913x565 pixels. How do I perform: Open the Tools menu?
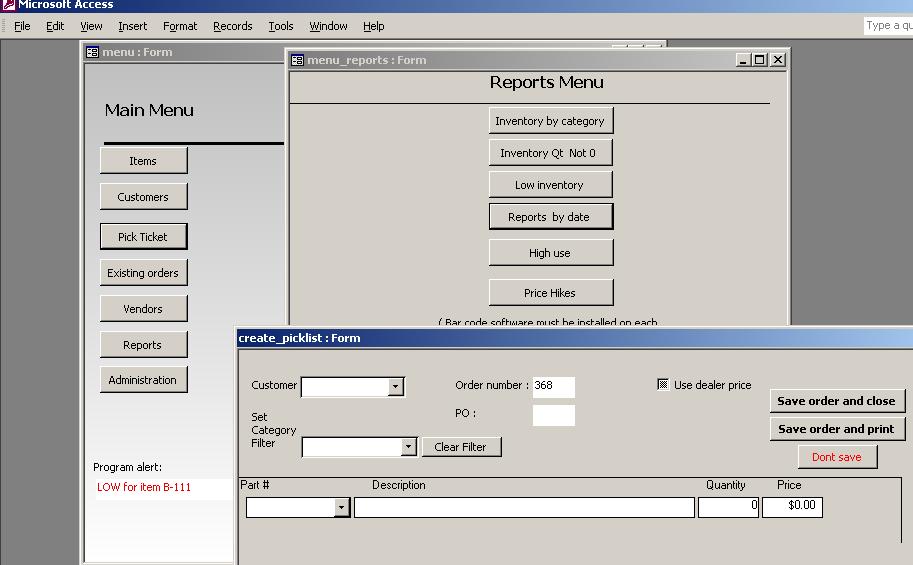(281, 26)
